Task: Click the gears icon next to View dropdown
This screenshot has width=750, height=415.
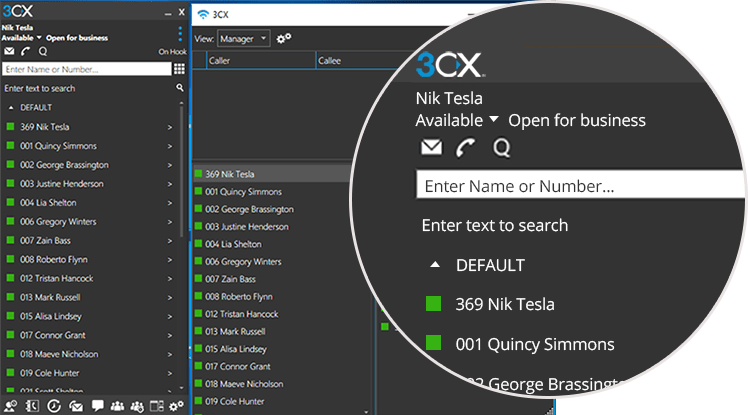Action: pos(284,38)
